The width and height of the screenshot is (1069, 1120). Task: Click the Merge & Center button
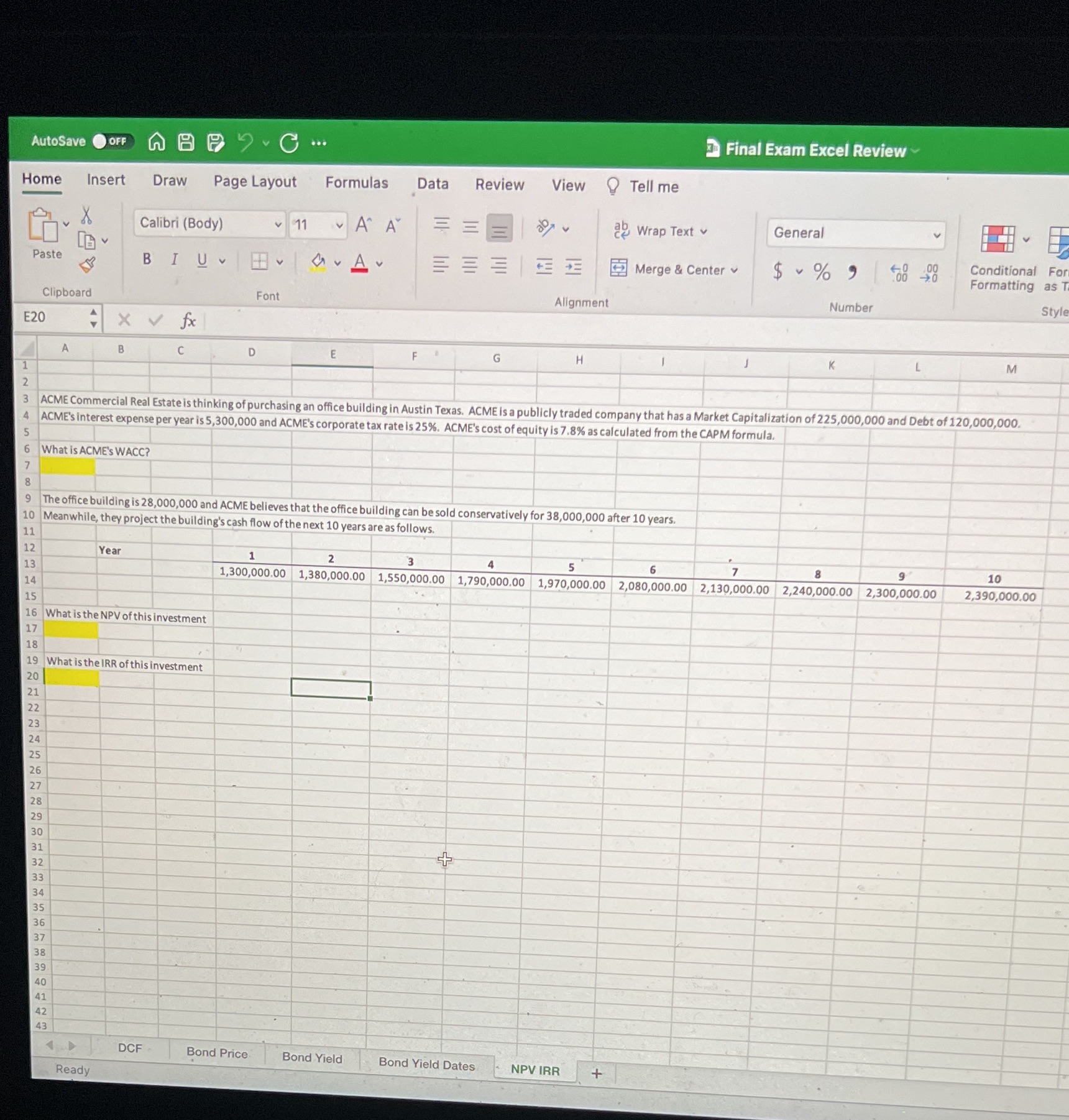pos(674,269)
